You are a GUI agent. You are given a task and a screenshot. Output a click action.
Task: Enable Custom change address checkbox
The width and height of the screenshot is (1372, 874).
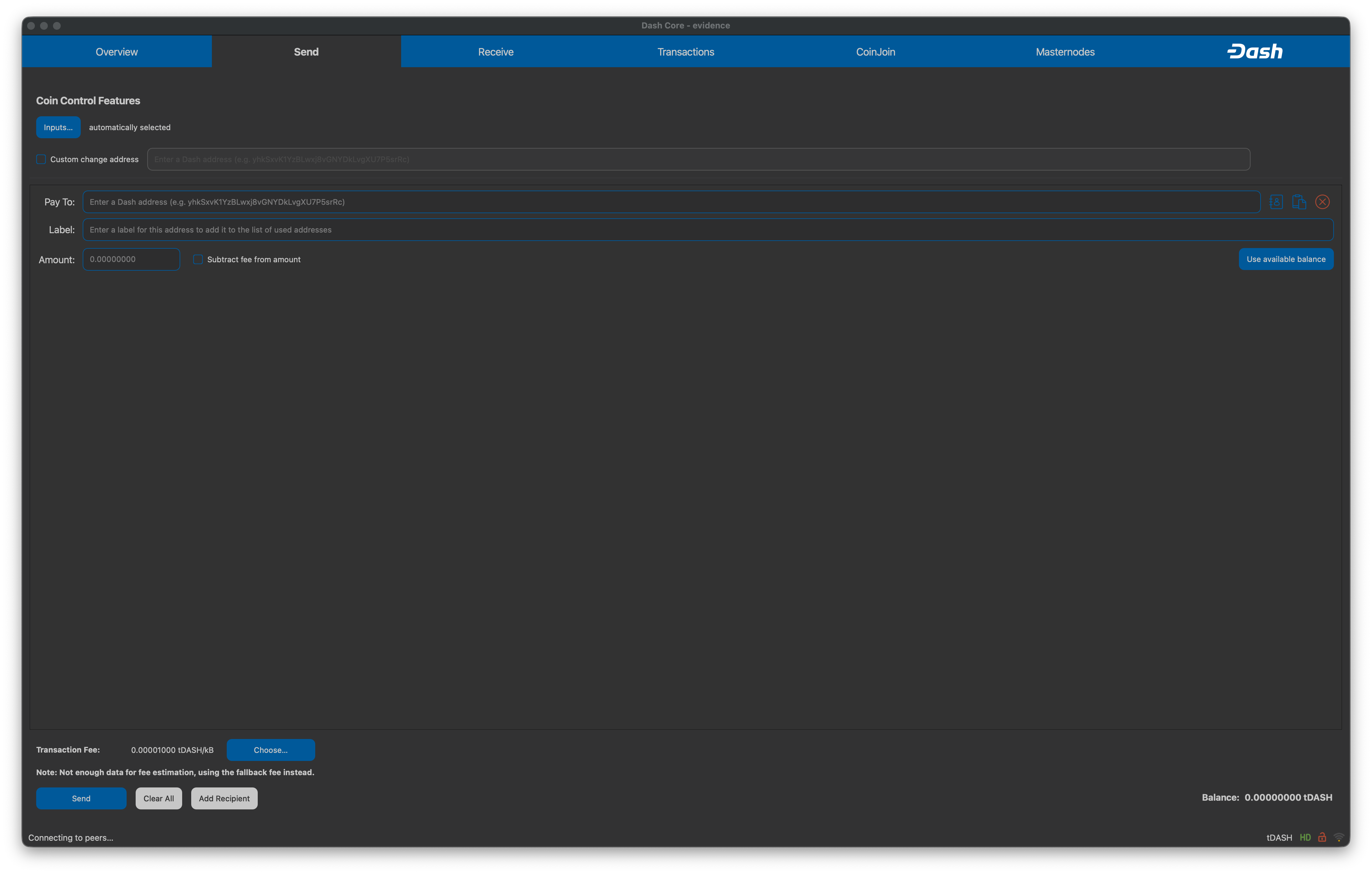coord(41,160)
